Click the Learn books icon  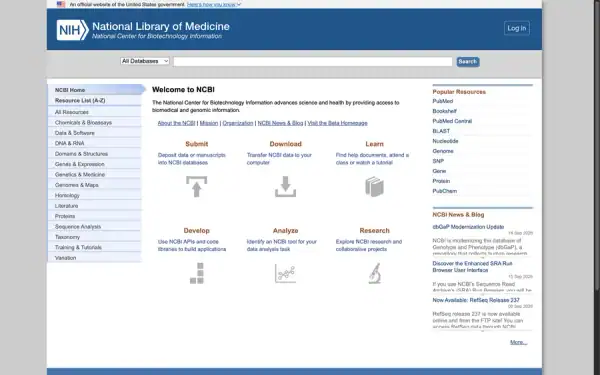click(x=374, y=186)
